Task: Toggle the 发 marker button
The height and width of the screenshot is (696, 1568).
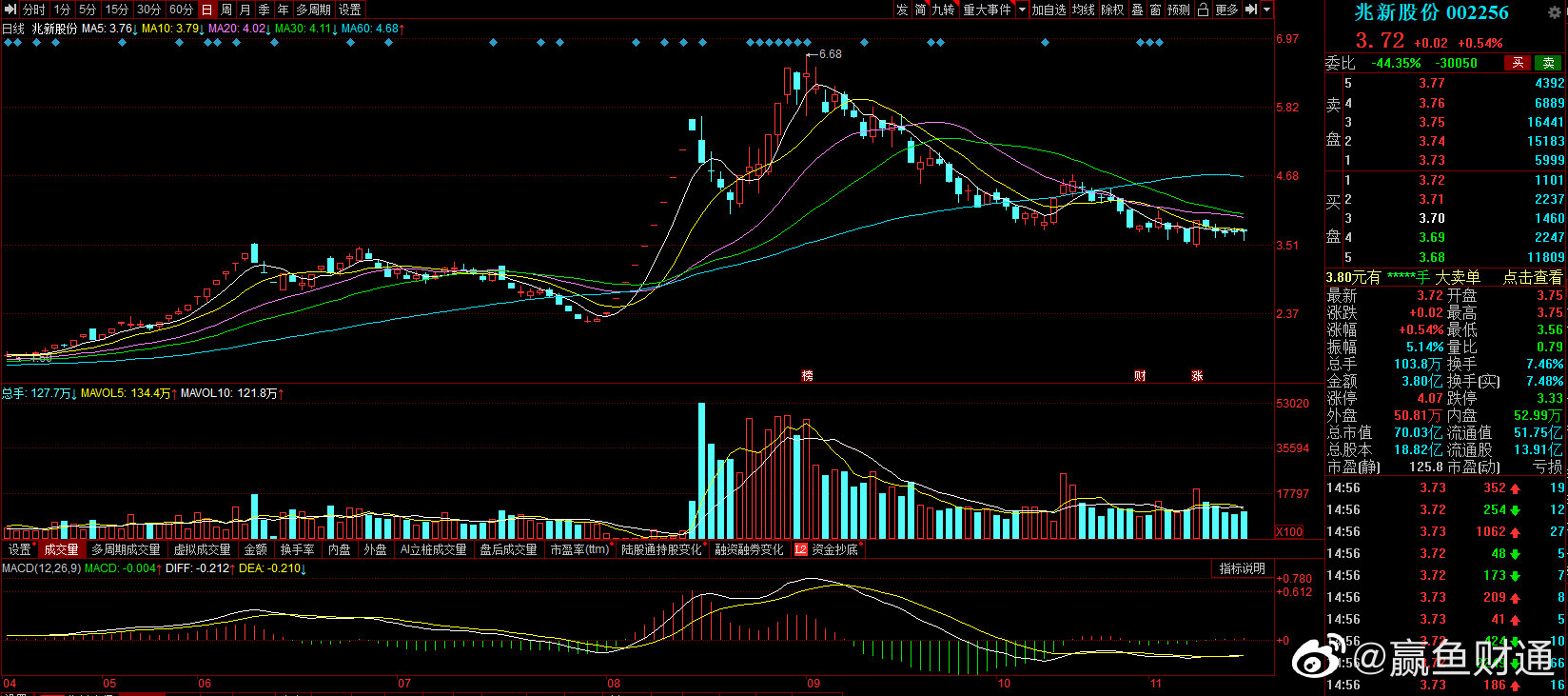Action: tap(902, 10)
